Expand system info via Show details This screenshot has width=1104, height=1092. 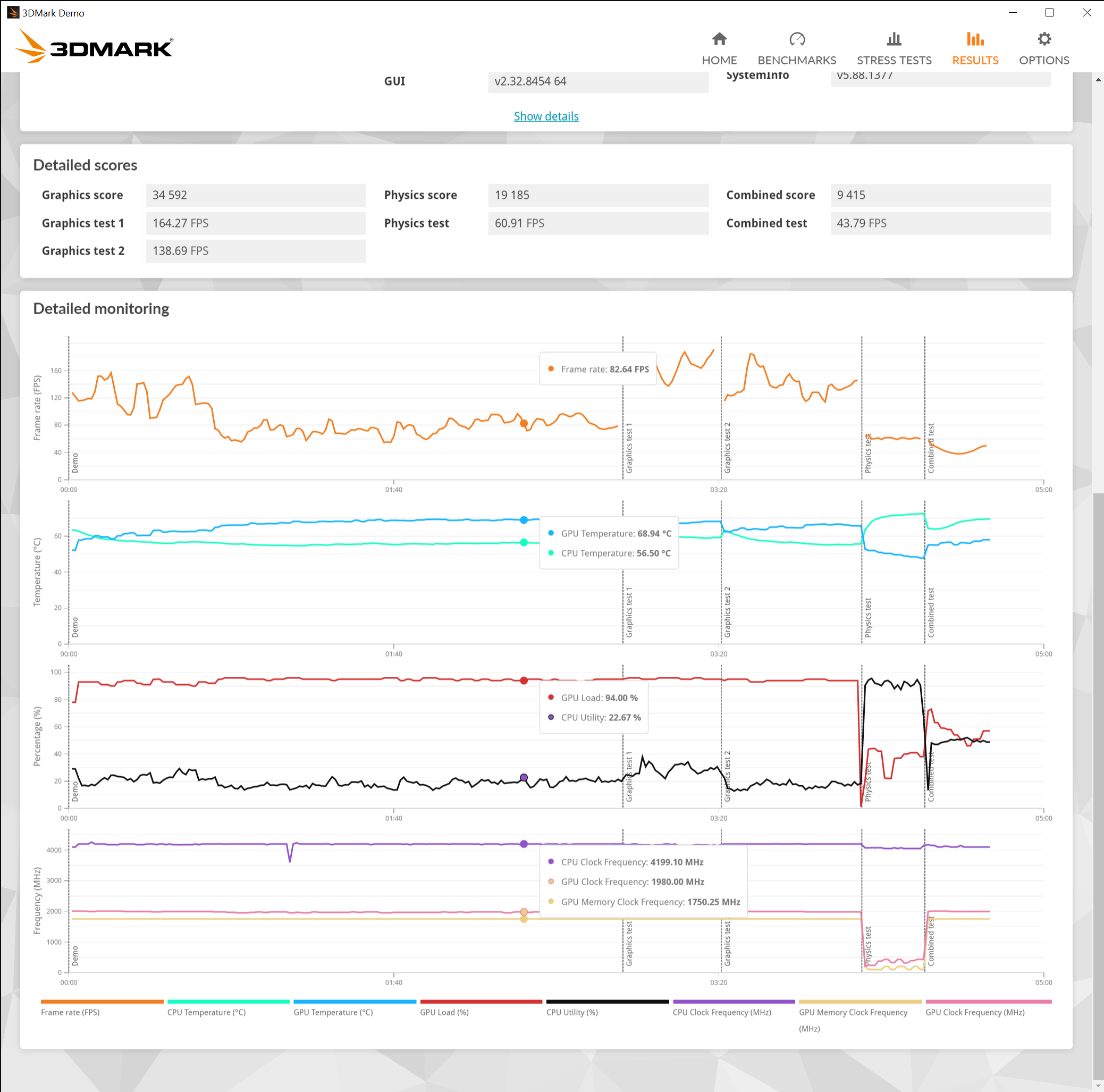click(x=546, y=116)
